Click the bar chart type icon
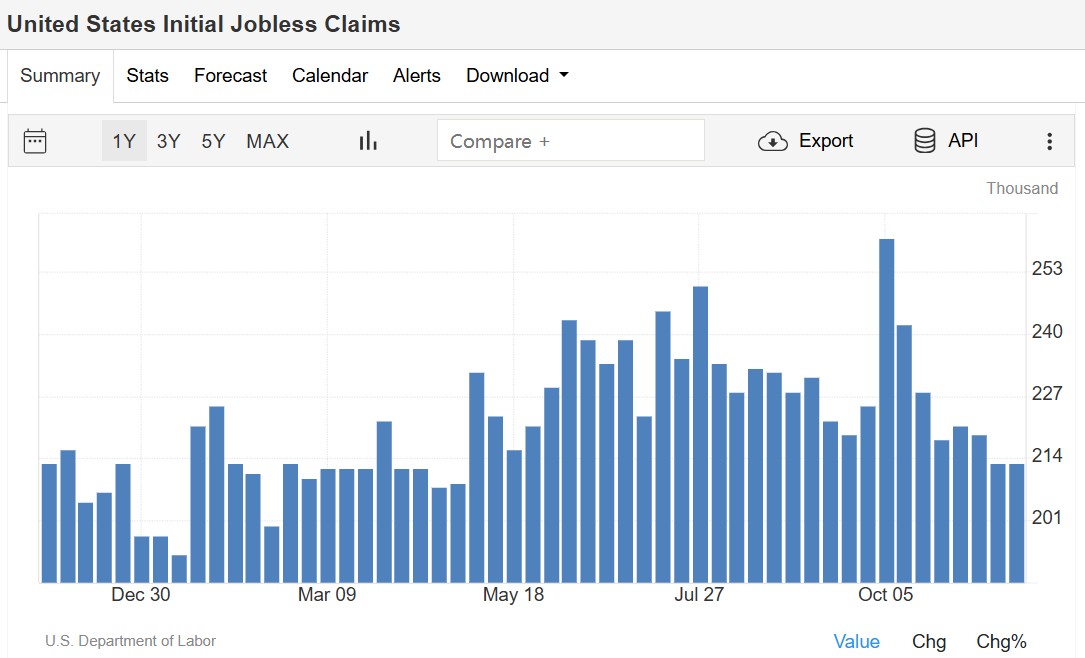 point(368,141)
